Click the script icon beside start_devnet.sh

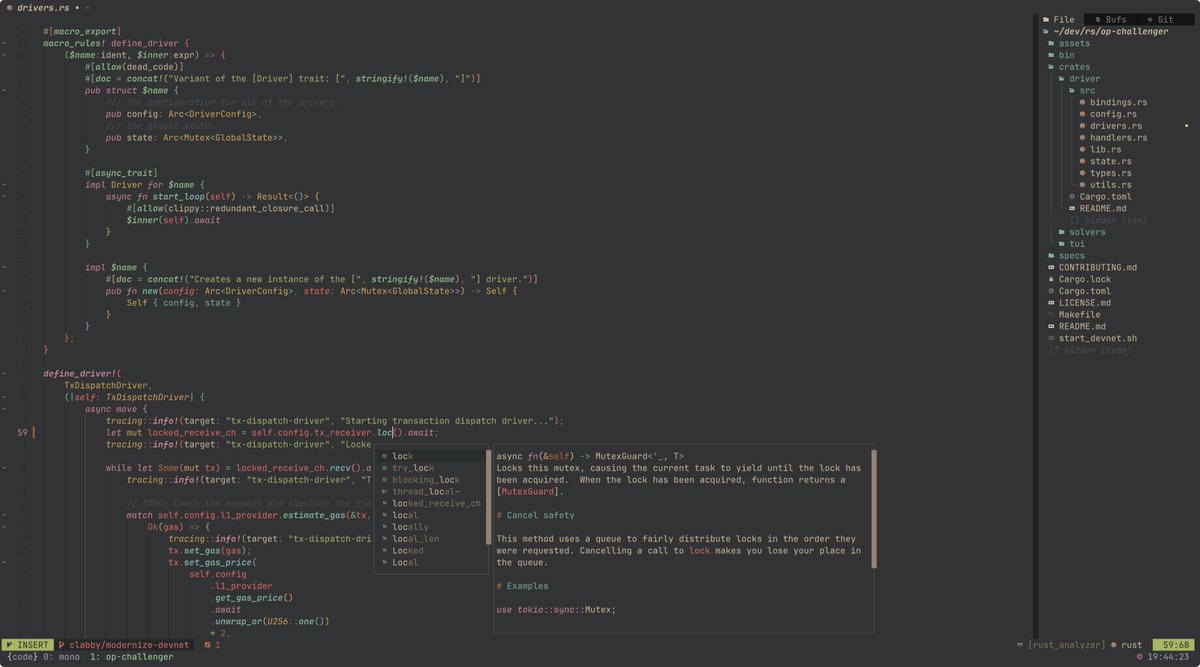pos(1051,338)
